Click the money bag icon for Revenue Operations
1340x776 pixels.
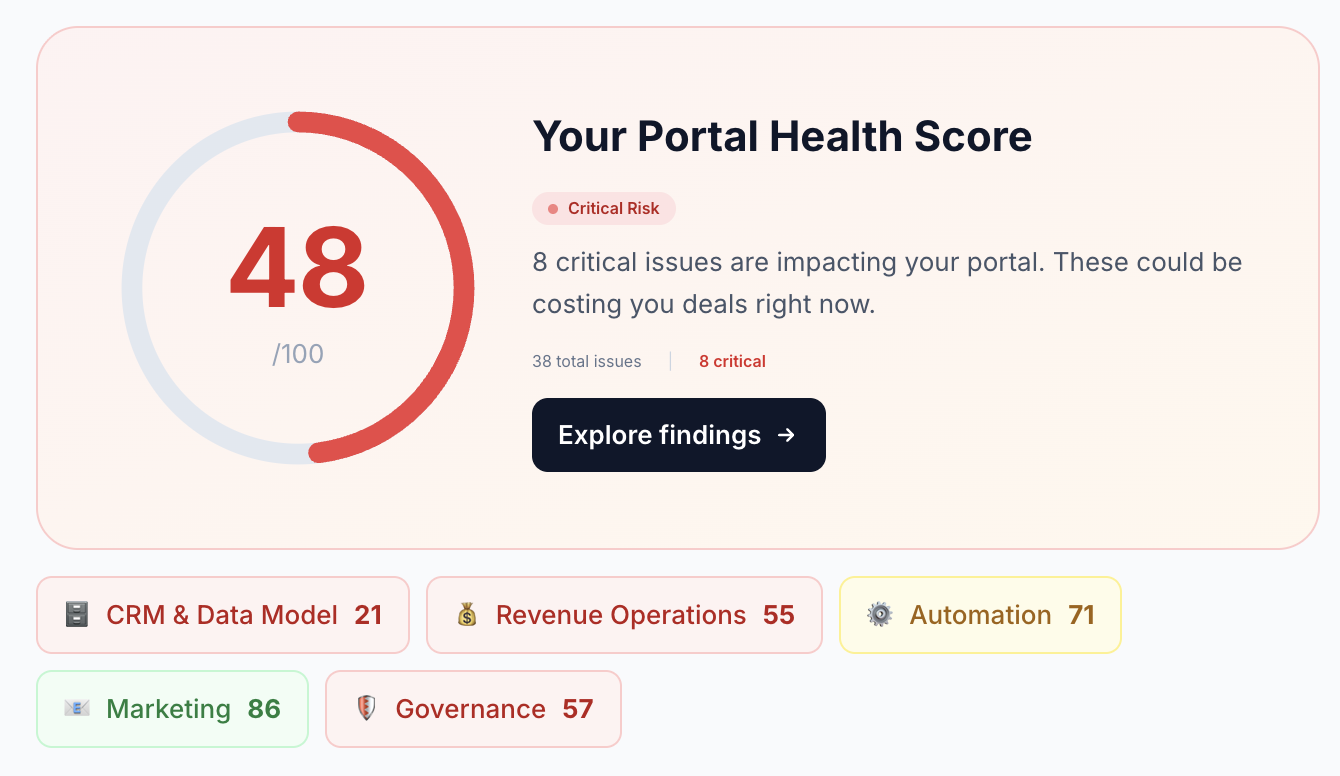pos(467,614)
